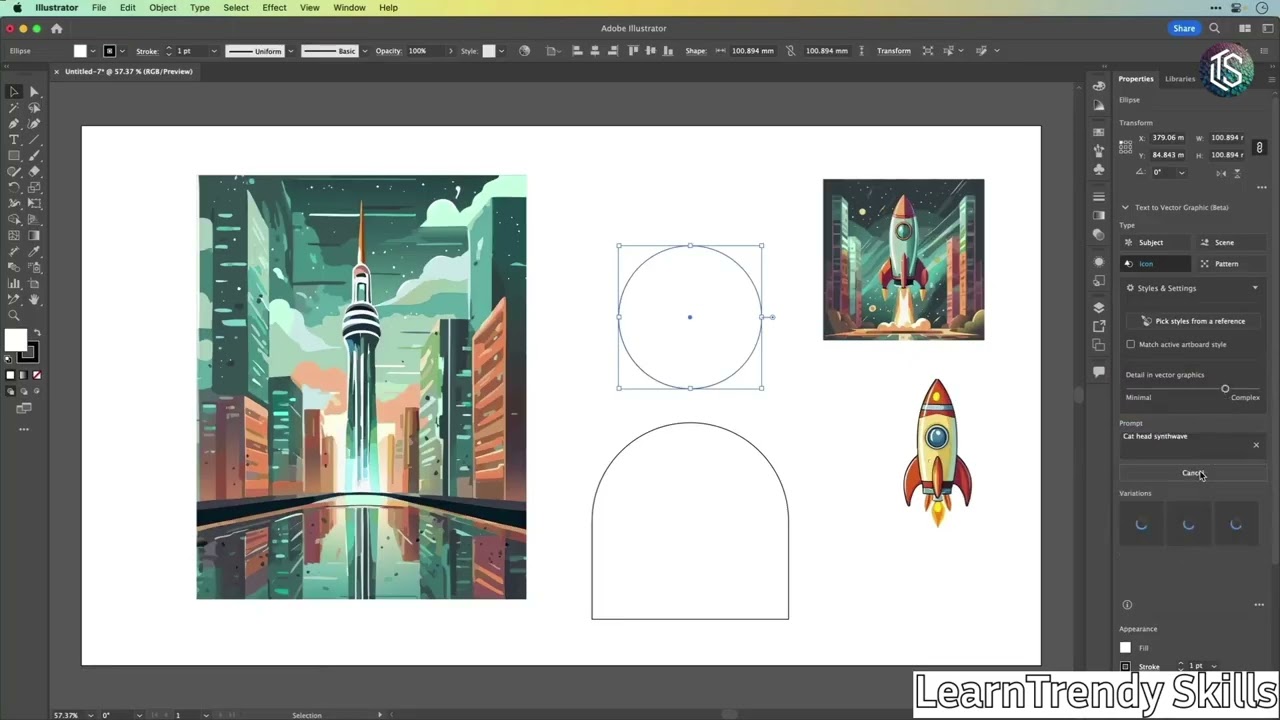Image resolution: width=1280 pixels, height=720 pixels.
Task: Open rotation angle dropdown in Transform
Action: tap(1181, 172)
